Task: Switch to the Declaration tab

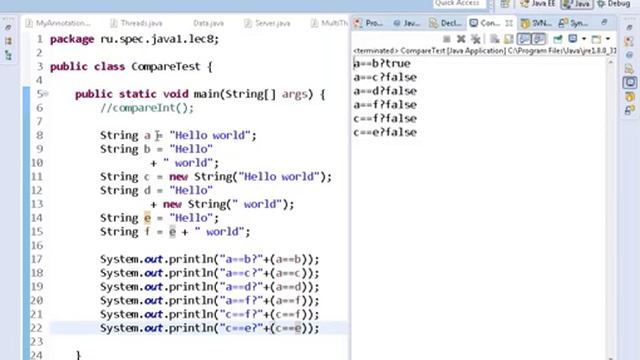Action: click(x=445, y=23)
